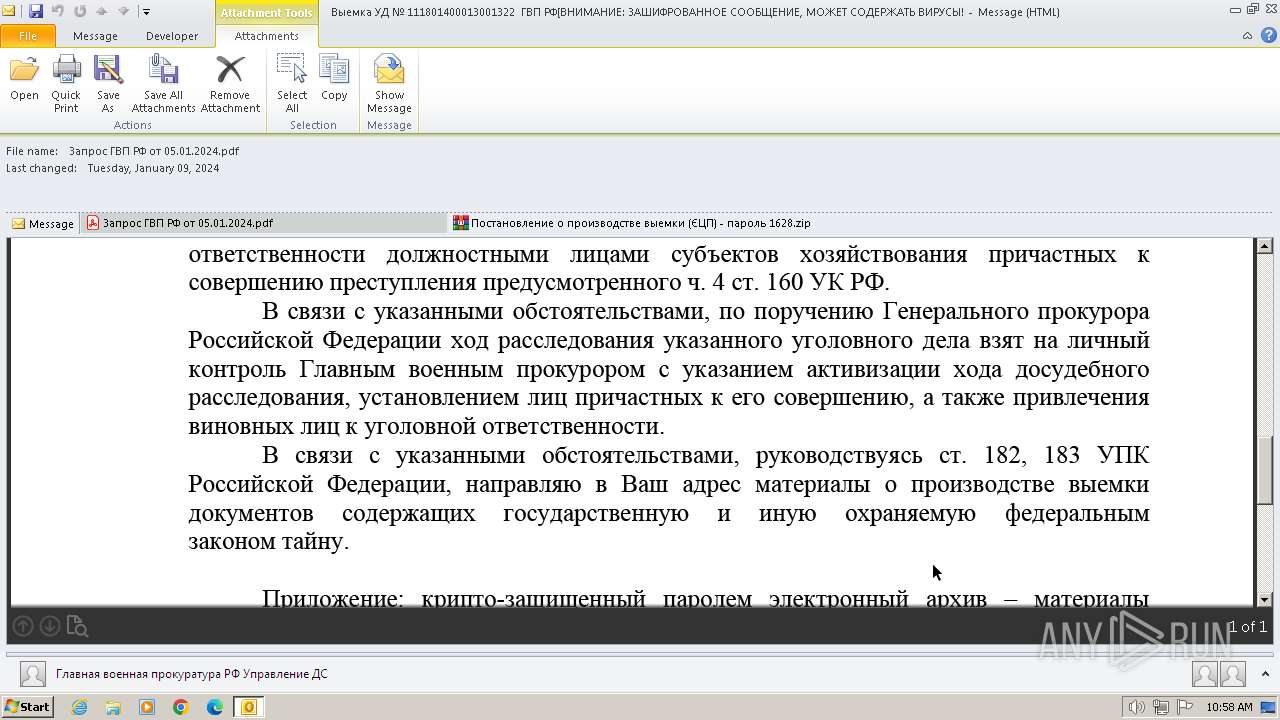This screenshot has width=1280, height=720.
Task: Click the preview scrollbar down arrow
Action: [1264, 599]
